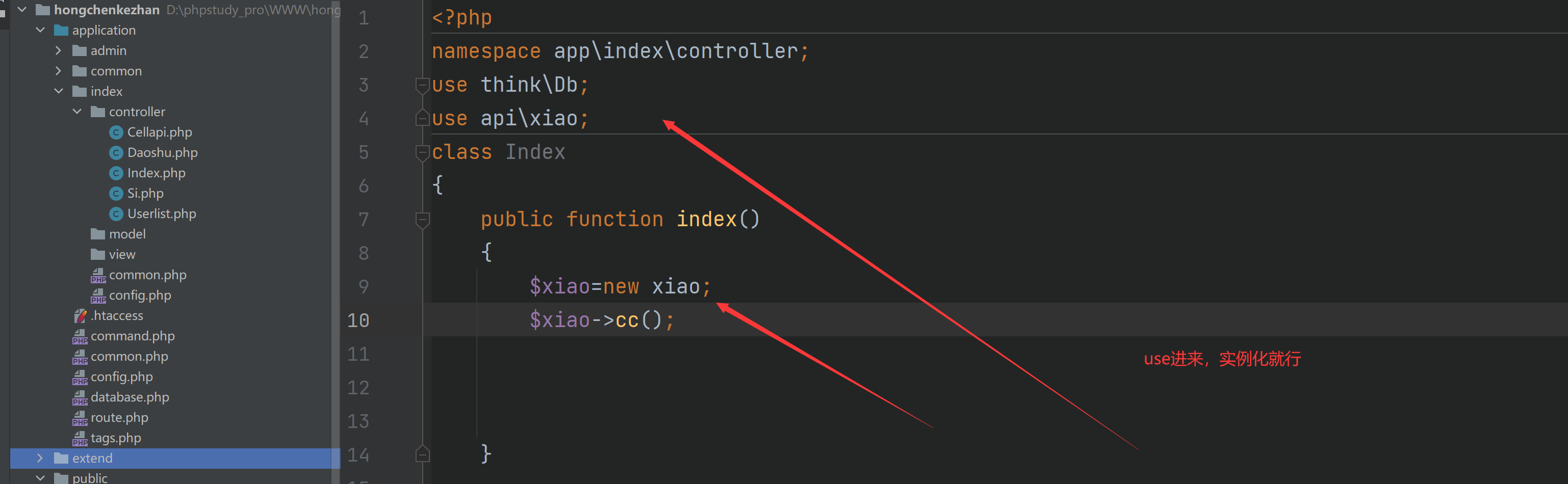Toggle fold marker on use think\Db line
The width and height of the screenshot is (1568, 484).
(x=422, y=85)
